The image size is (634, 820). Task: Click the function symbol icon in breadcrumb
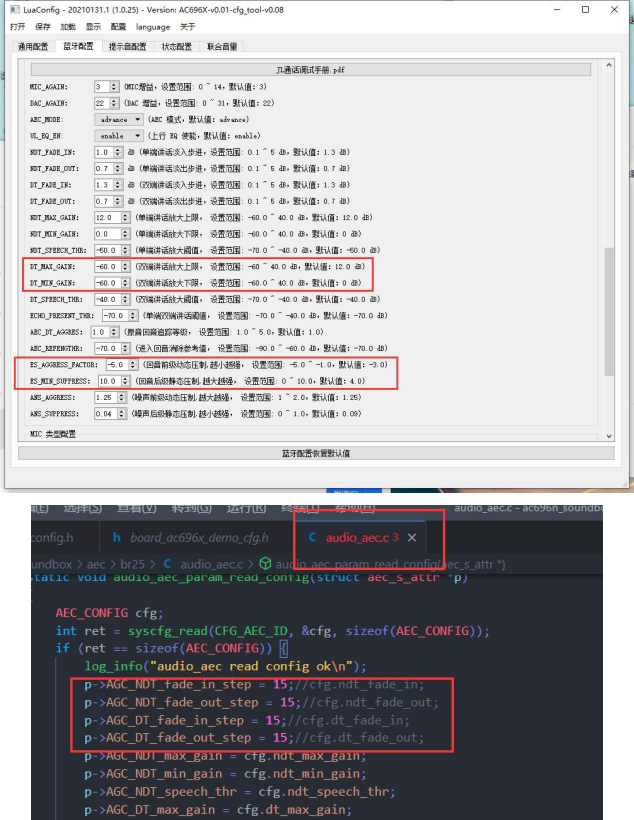pyautogui.click(x=265, y=564)
